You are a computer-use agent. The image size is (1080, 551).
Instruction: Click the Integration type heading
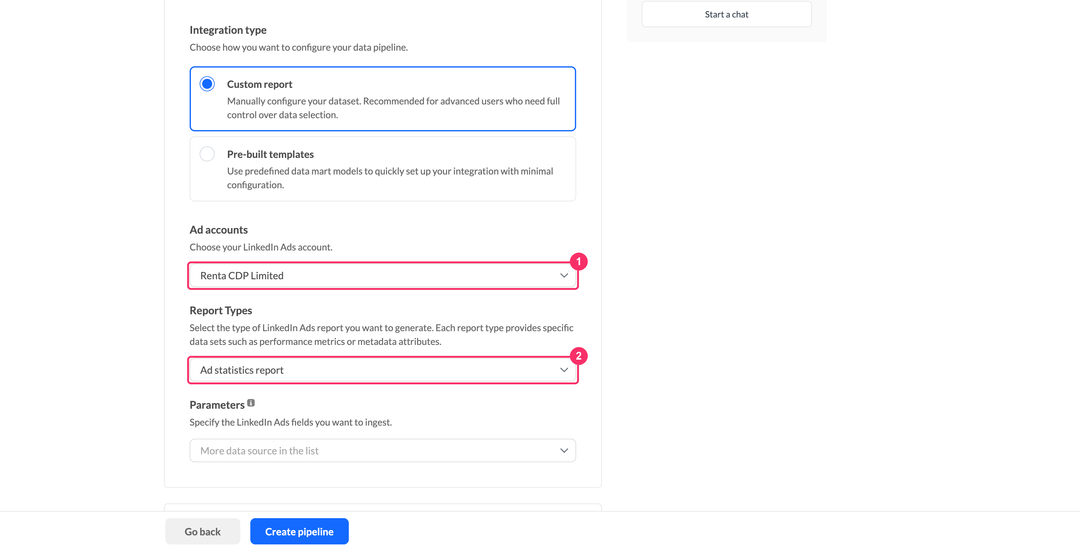[x=228, y=30]
